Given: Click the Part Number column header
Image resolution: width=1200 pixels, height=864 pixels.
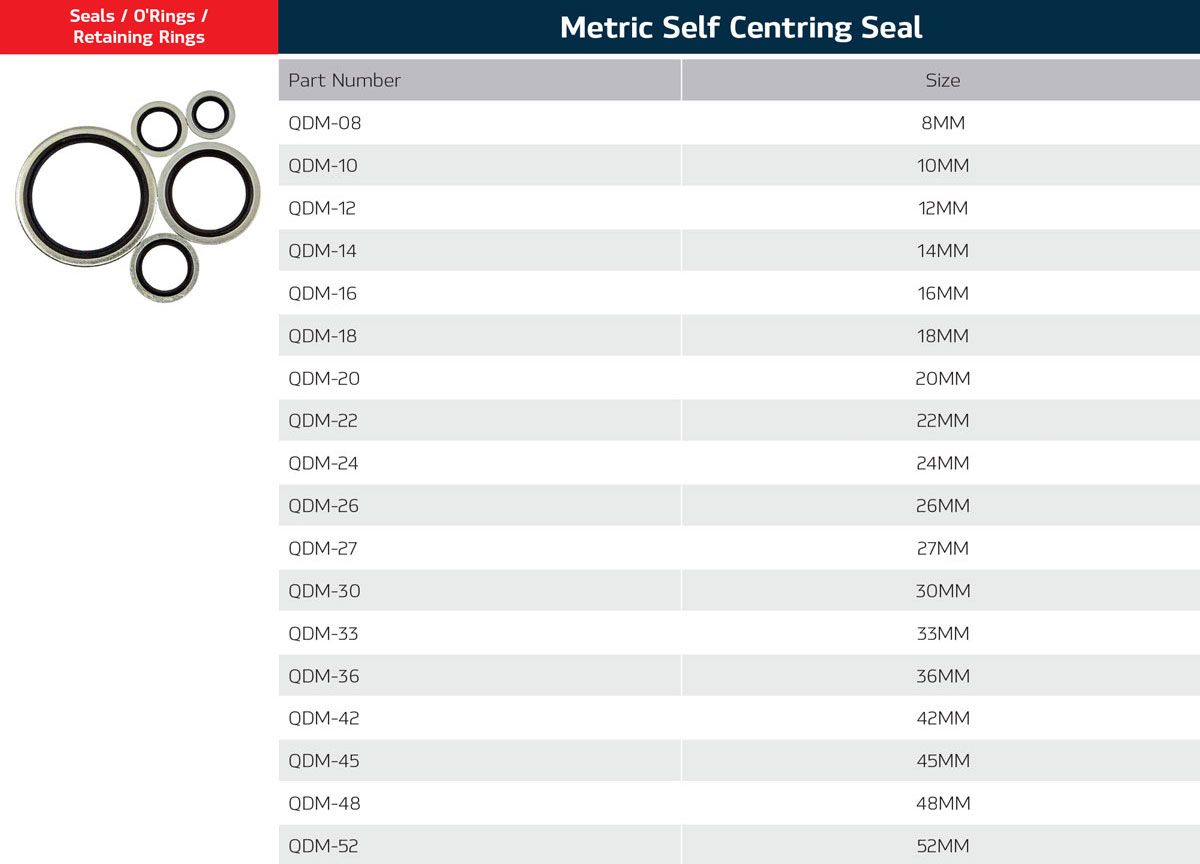Looking at the screenshot, I should pyautogui.click(x=344, y=80).
